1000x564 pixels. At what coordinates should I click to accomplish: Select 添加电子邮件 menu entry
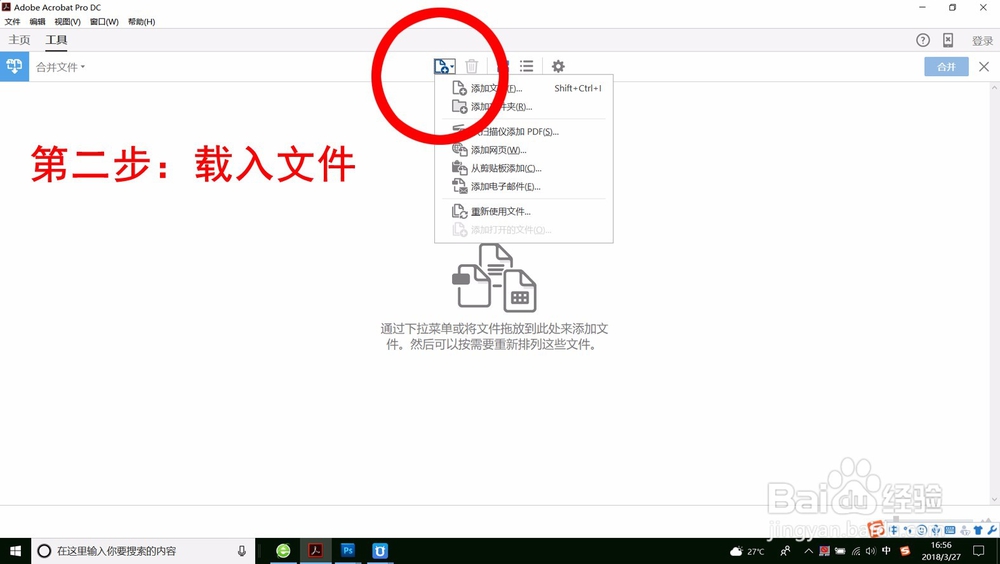[524, 186]
